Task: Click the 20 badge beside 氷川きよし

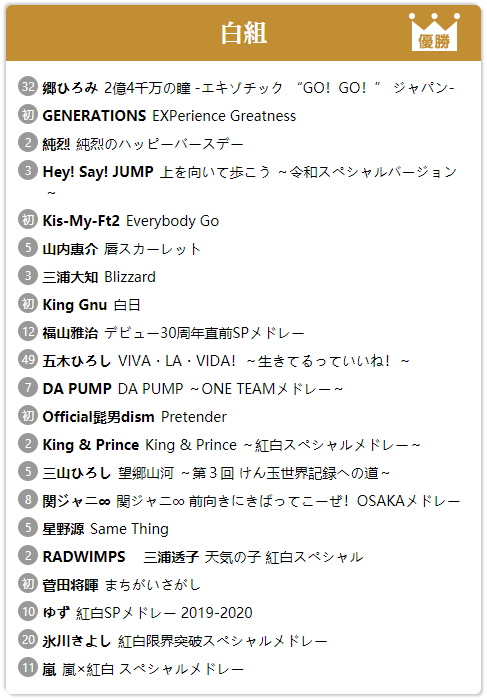Action: (x=28, y=640)
